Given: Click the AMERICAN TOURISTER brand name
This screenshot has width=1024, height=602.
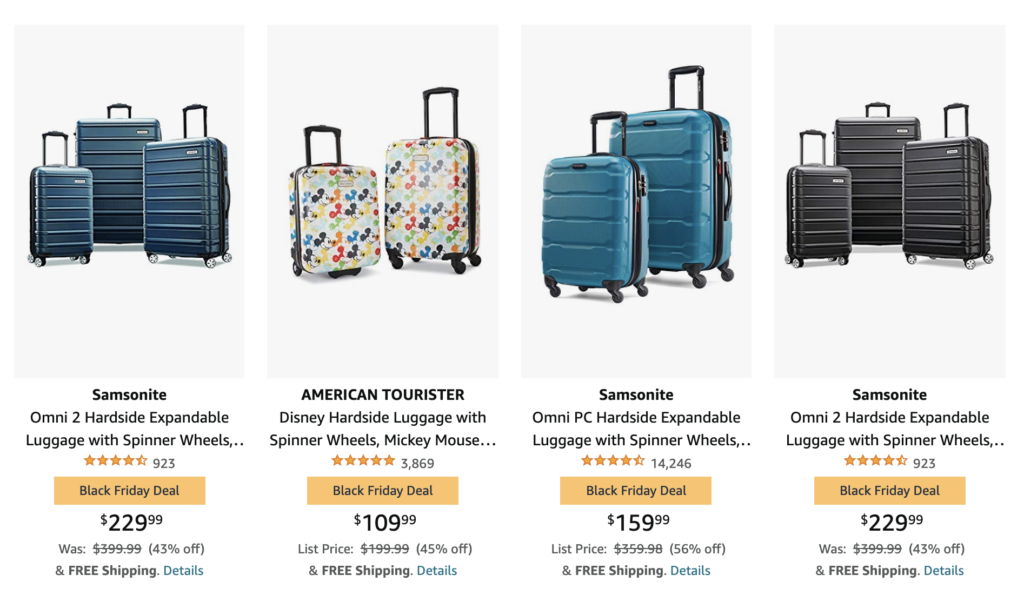Looking at the screenshot, I should tap(382, 395).
